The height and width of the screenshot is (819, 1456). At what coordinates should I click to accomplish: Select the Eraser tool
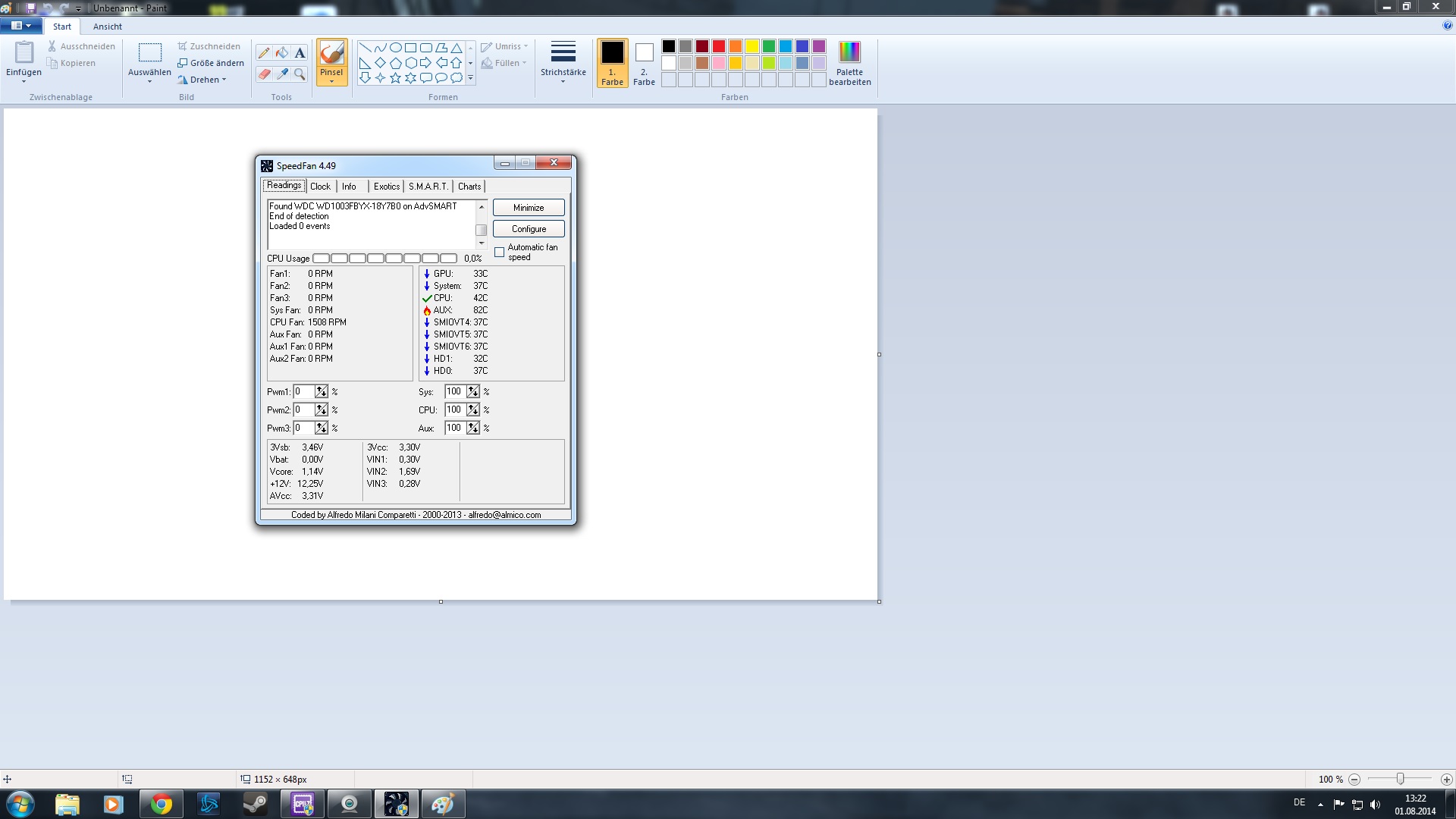click(x=264, y=74)
